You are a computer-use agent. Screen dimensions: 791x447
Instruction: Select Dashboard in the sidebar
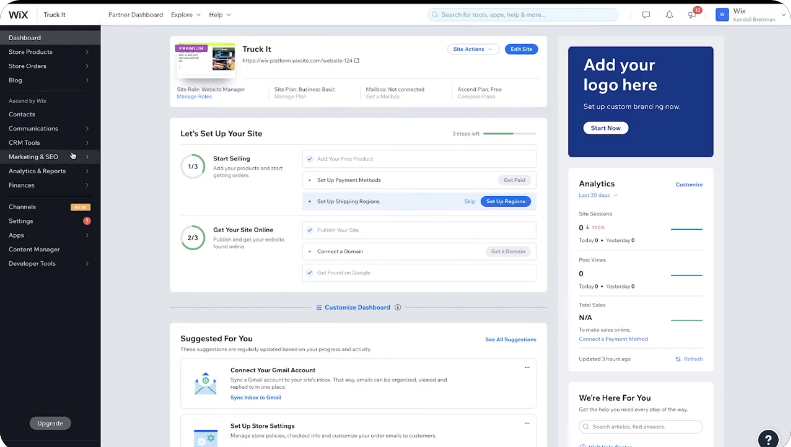click(x=50, y=38)
